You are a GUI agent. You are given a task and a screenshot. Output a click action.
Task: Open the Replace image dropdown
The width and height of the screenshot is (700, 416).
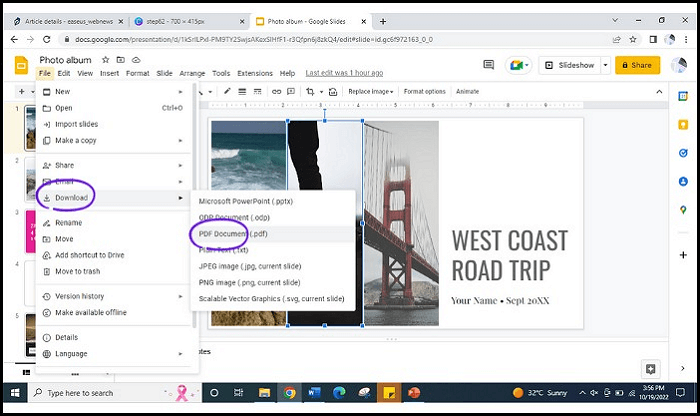(x=371, y=91)
